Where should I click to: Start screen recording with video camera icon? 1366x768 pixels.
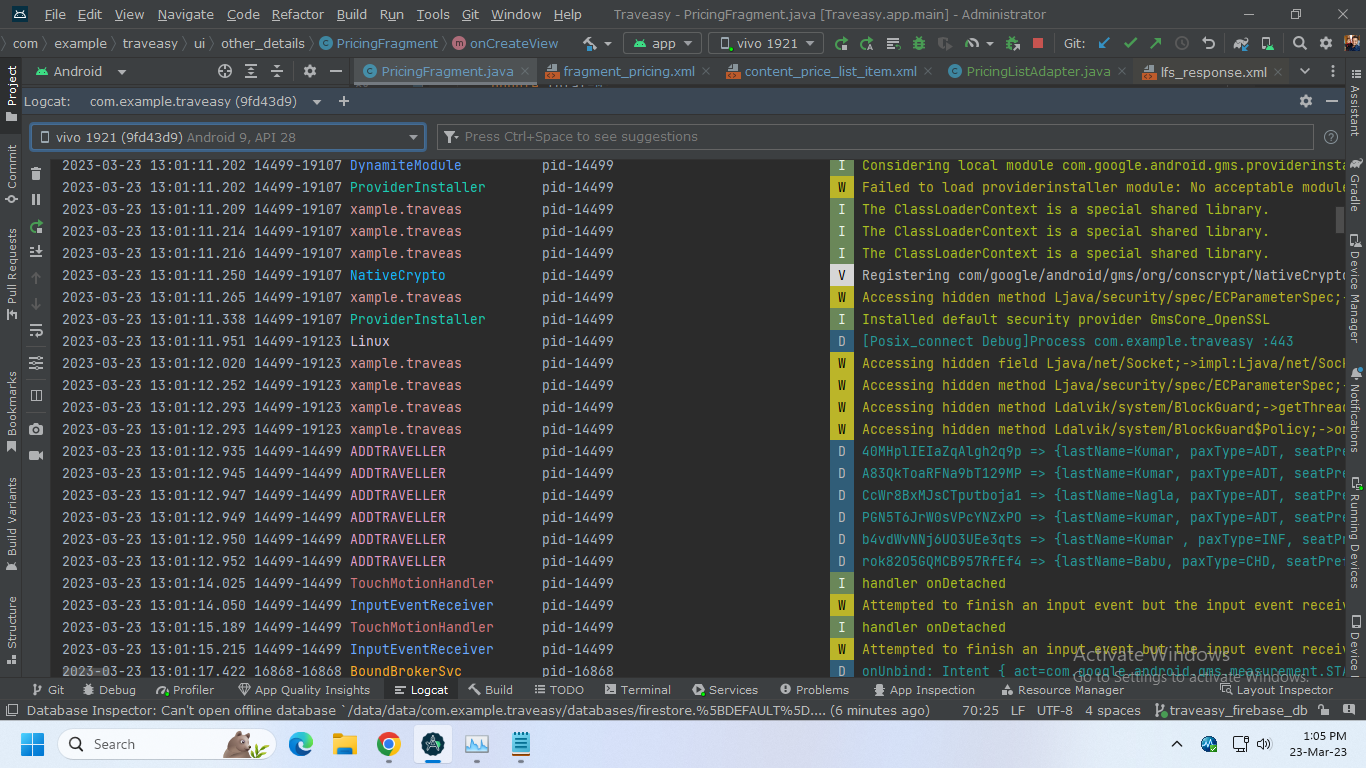click(36, 455)
